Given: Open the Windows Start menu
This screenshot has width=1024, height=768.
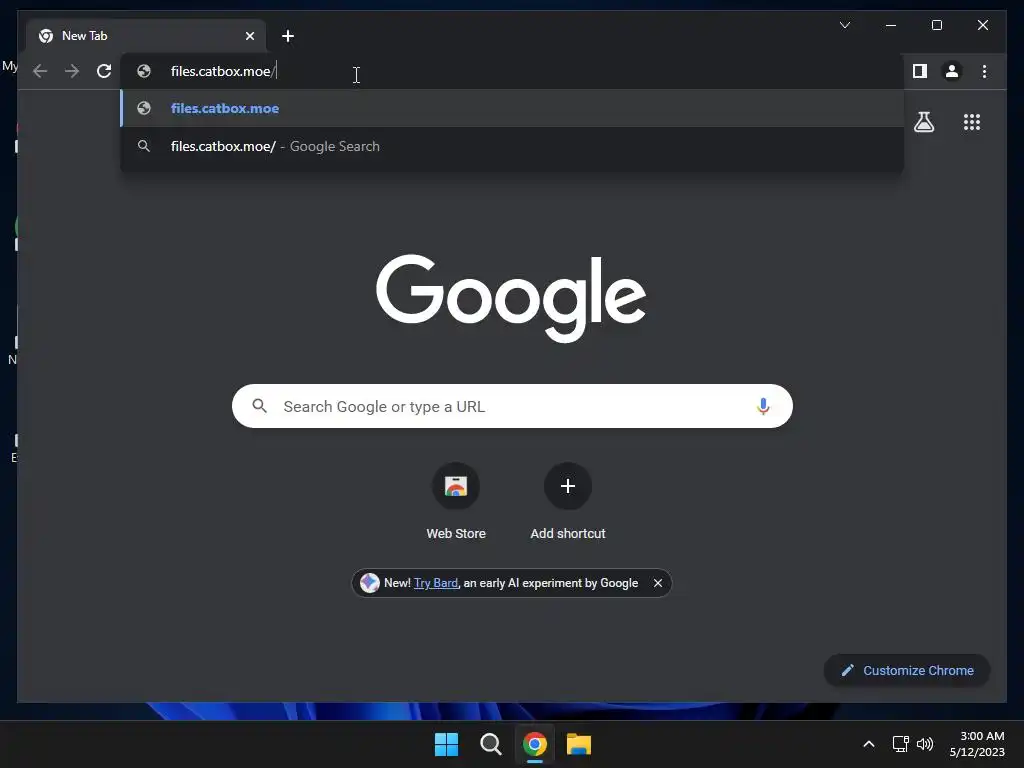Looking at the screenshot, I should coord(447,744).
